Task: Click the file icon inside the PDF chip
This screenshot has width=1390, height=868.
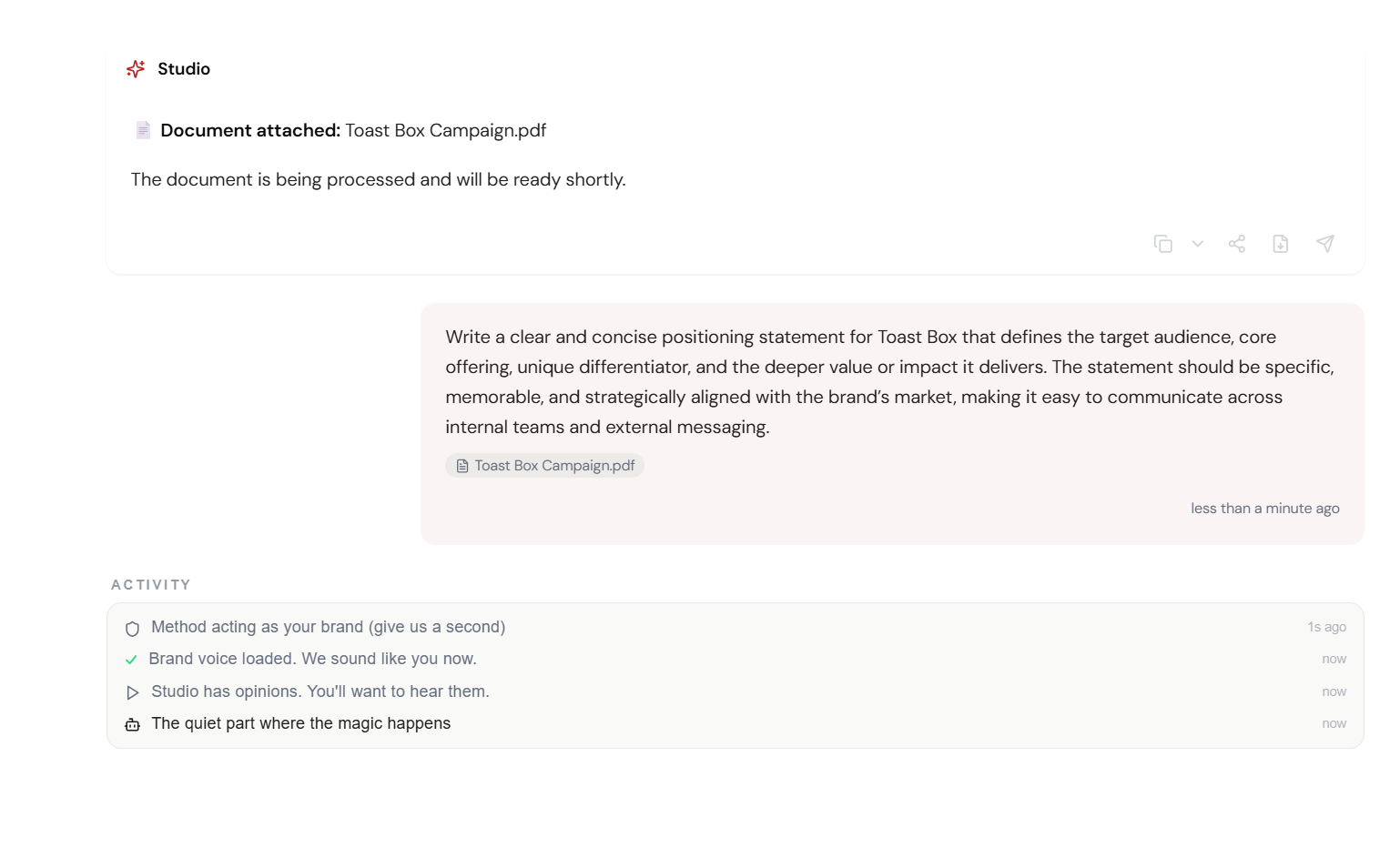Action: pos(462,465)
